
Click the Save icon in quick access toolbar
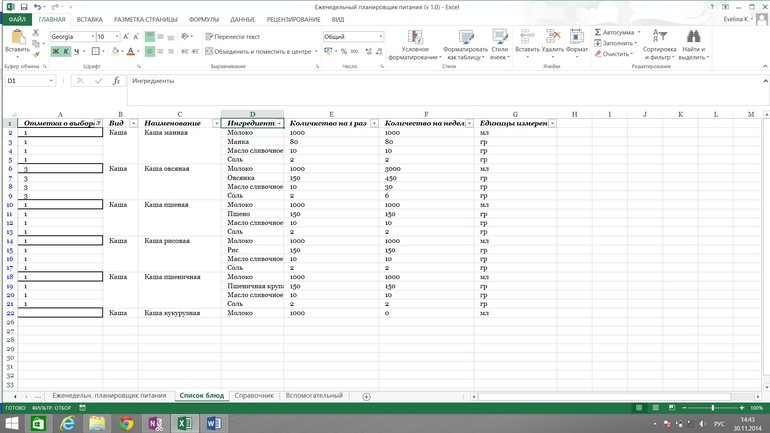pos(24,7)
